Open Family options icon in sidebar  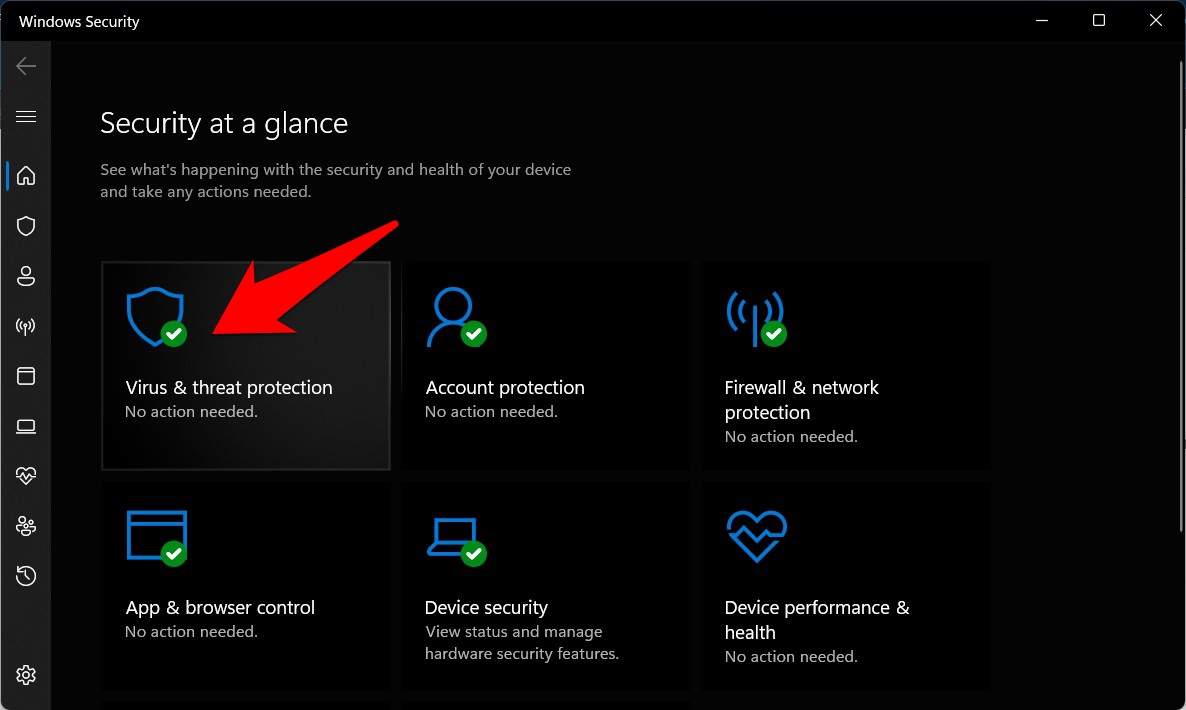(x=26, y=526)
